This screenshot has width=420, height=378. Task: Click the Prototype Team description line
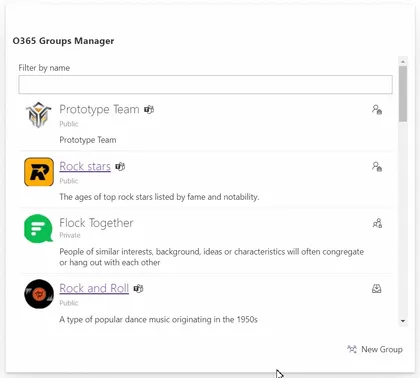(88, 140)
